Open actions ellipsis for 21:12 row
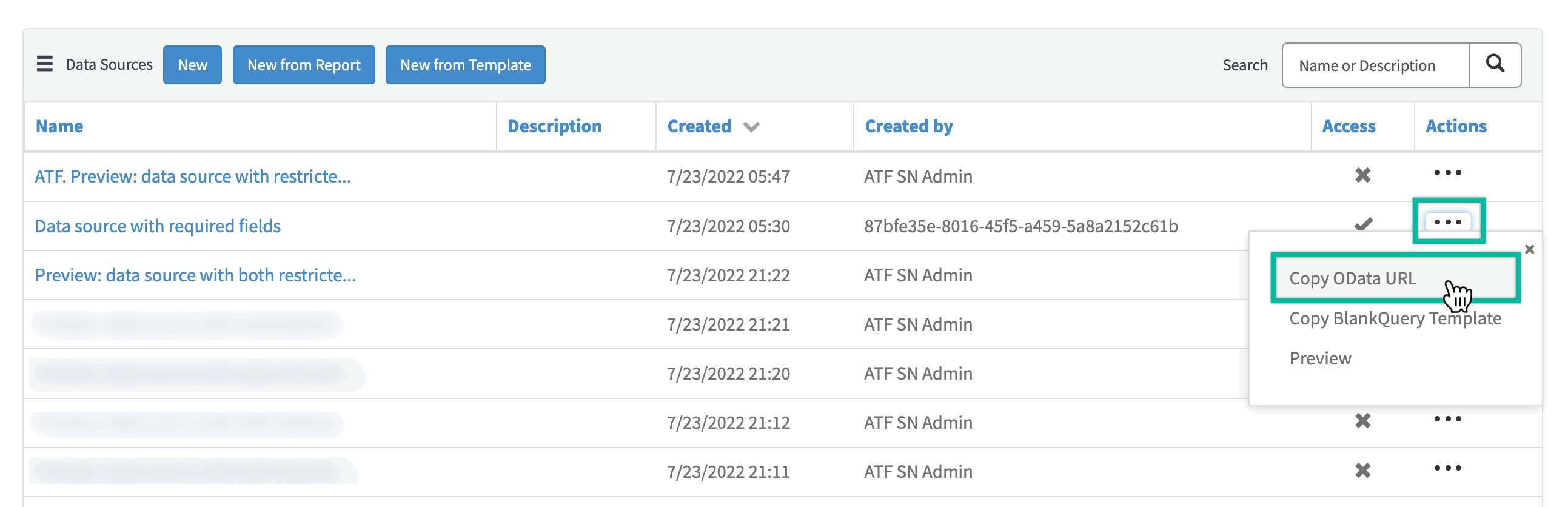Screen dimensions: 1568x507 [x=1447, y=419]
